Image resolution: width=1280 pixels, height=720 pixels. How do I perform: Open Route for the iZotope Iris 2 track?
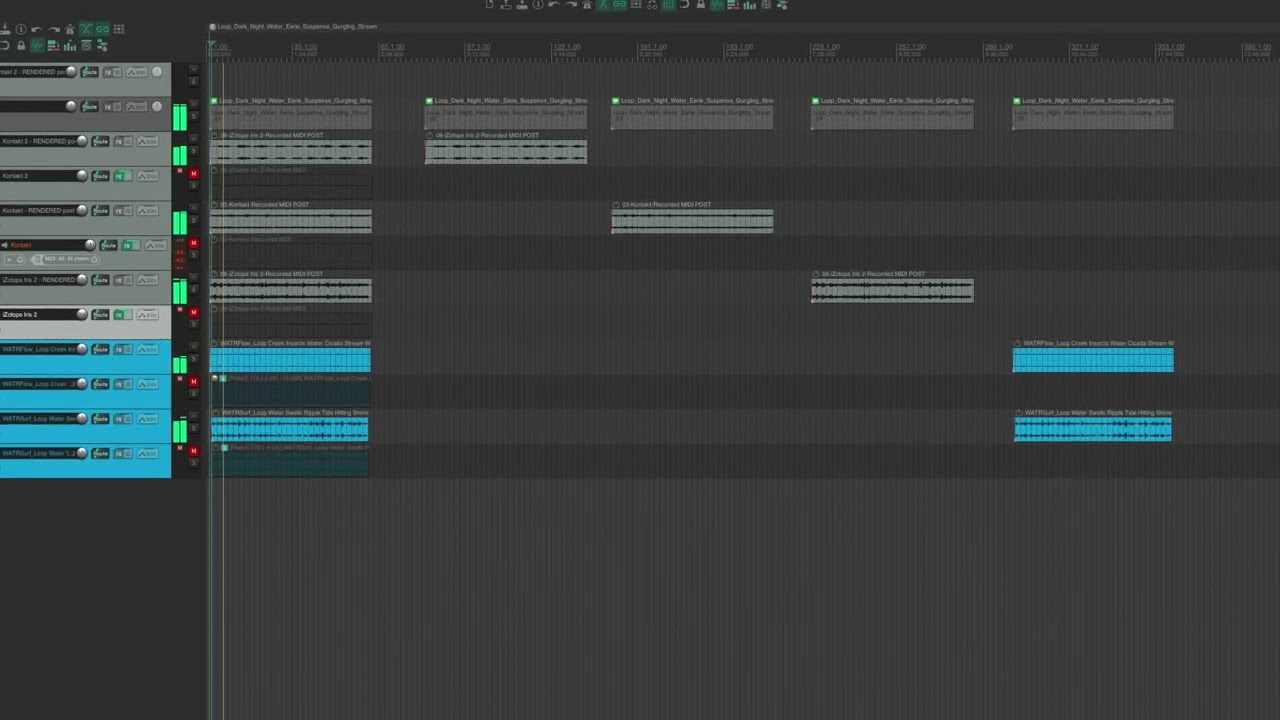(x=100, y=314)
